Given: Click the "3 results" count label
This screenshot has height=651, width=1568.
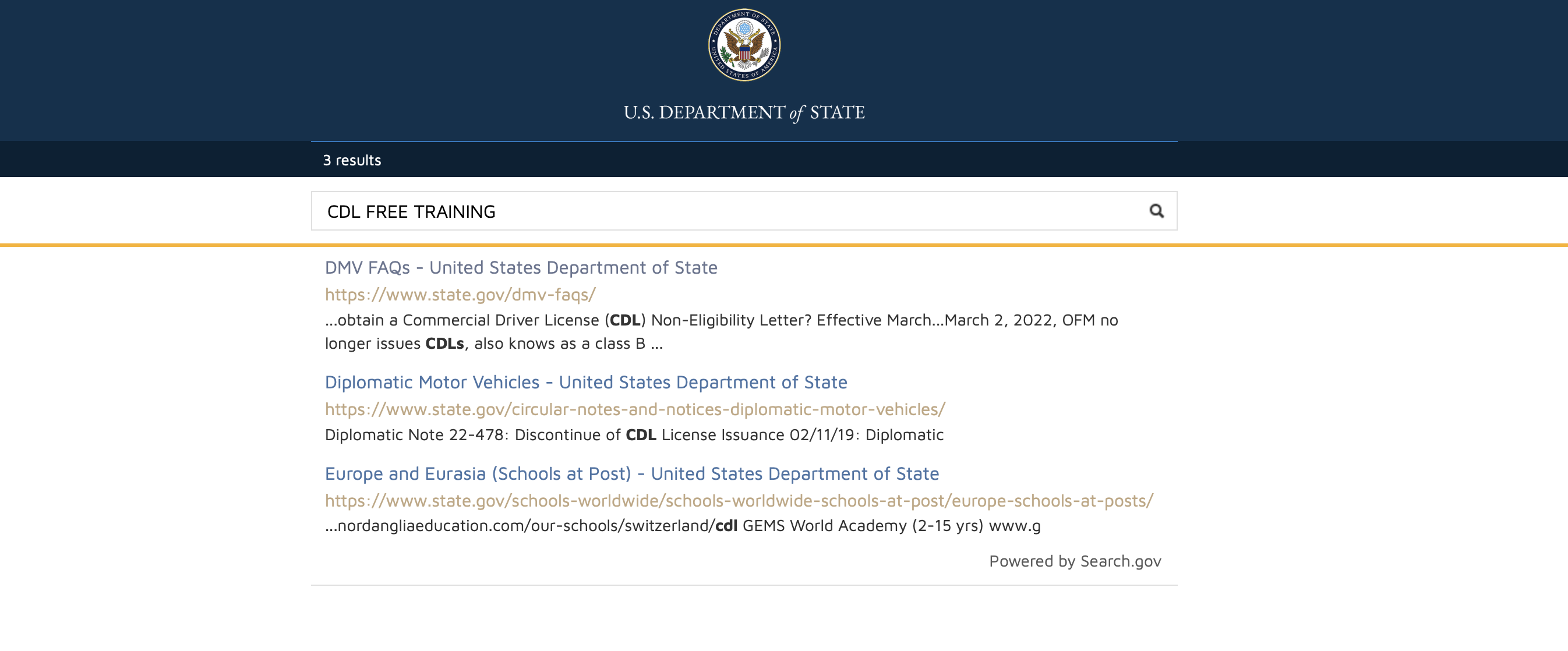Looking at the screenshot, I should point(352,160).
